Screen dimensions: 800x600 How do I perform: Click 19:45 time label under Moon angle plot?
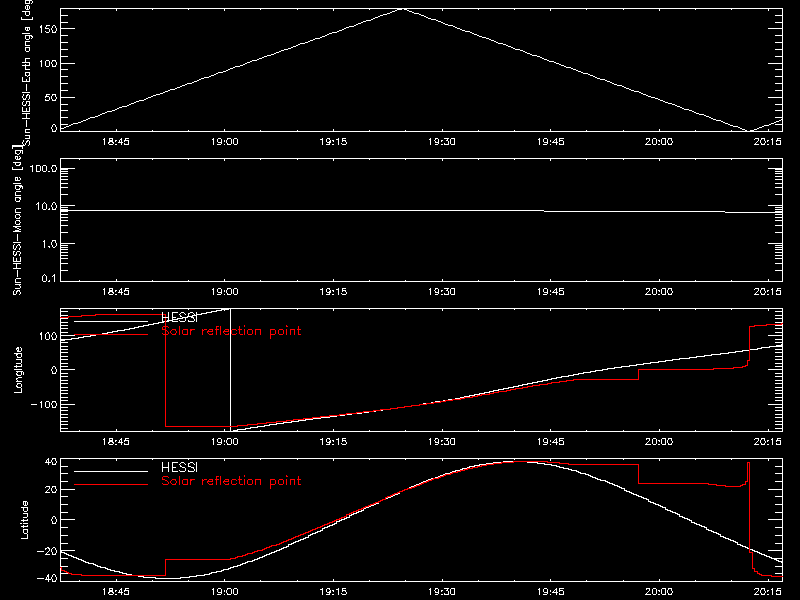tap(551, 292)
